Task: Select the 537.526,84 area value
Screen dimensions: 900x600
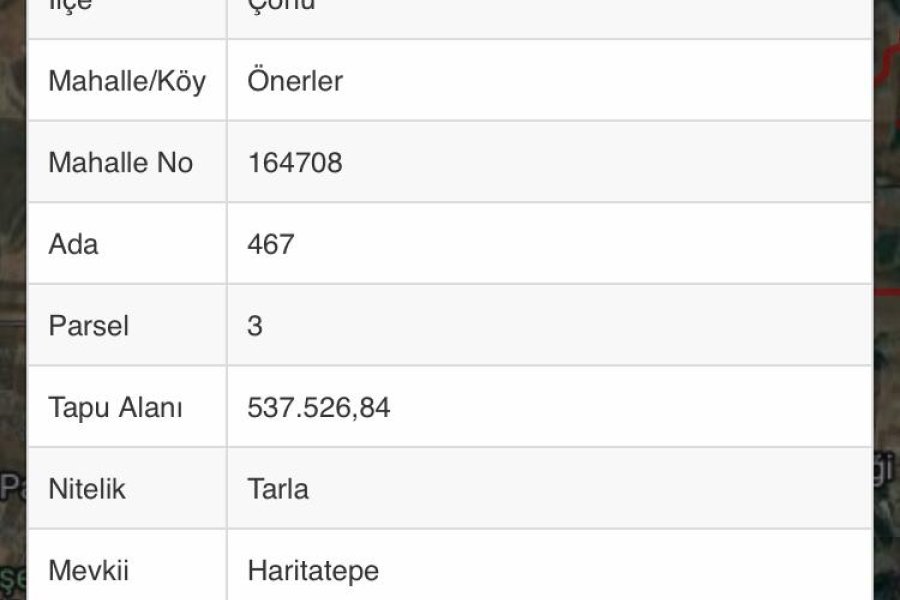Action: click(319, 408)
